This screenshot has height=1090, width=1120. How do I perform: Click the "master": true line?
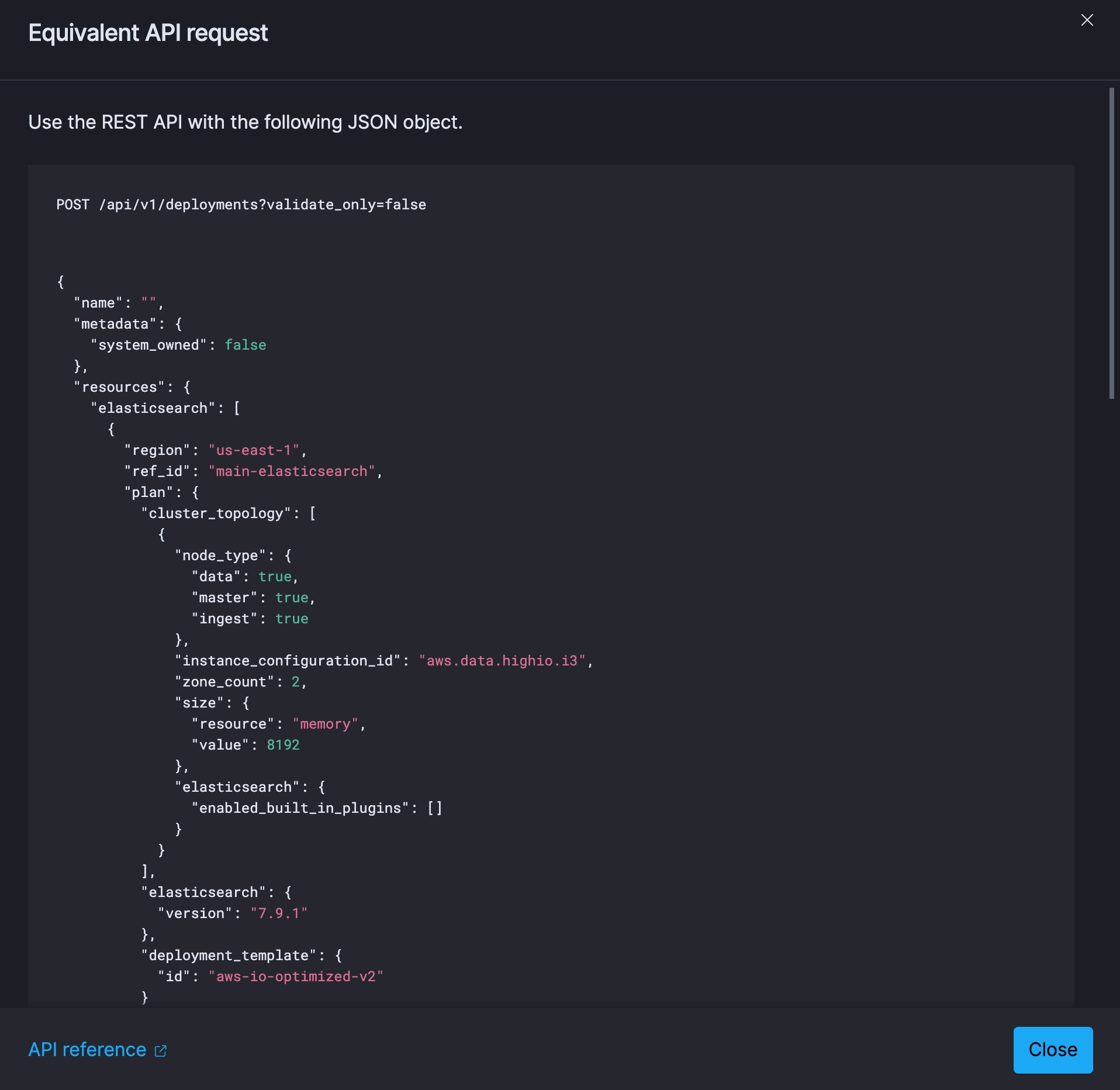tap(254, 598)
